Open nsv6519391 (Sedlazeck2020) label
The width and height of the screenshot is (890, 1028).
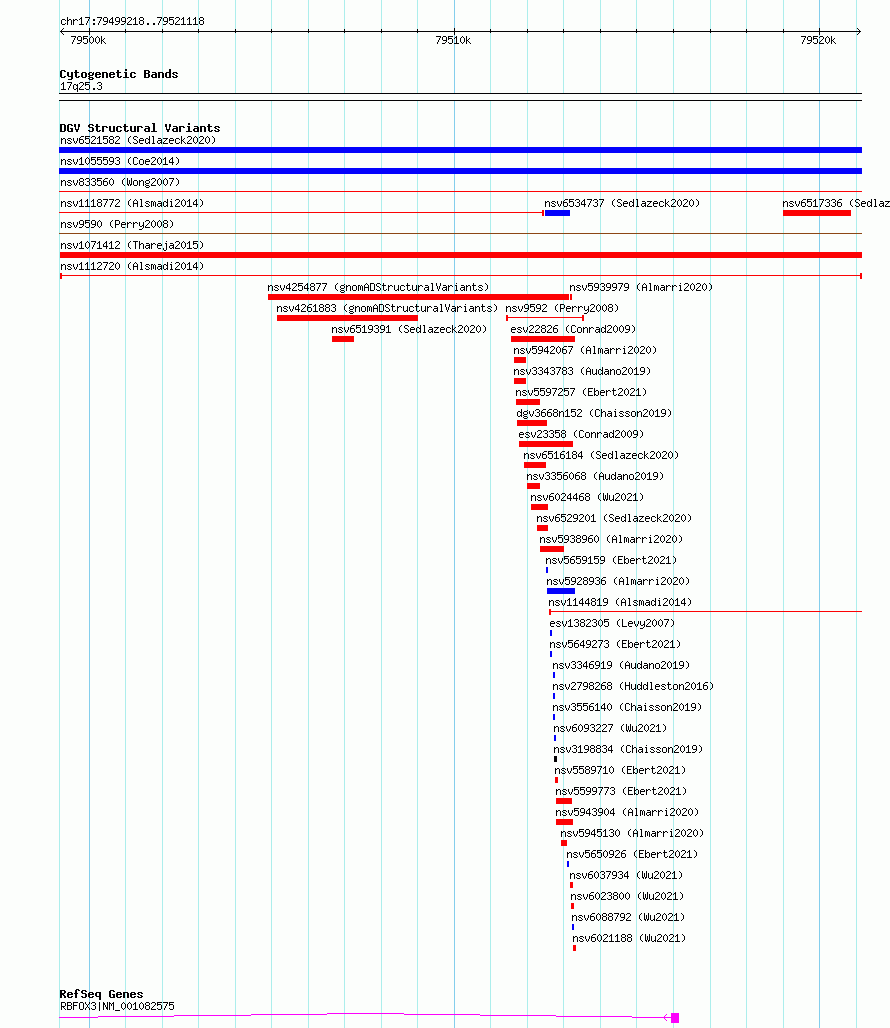pos(409,328)
